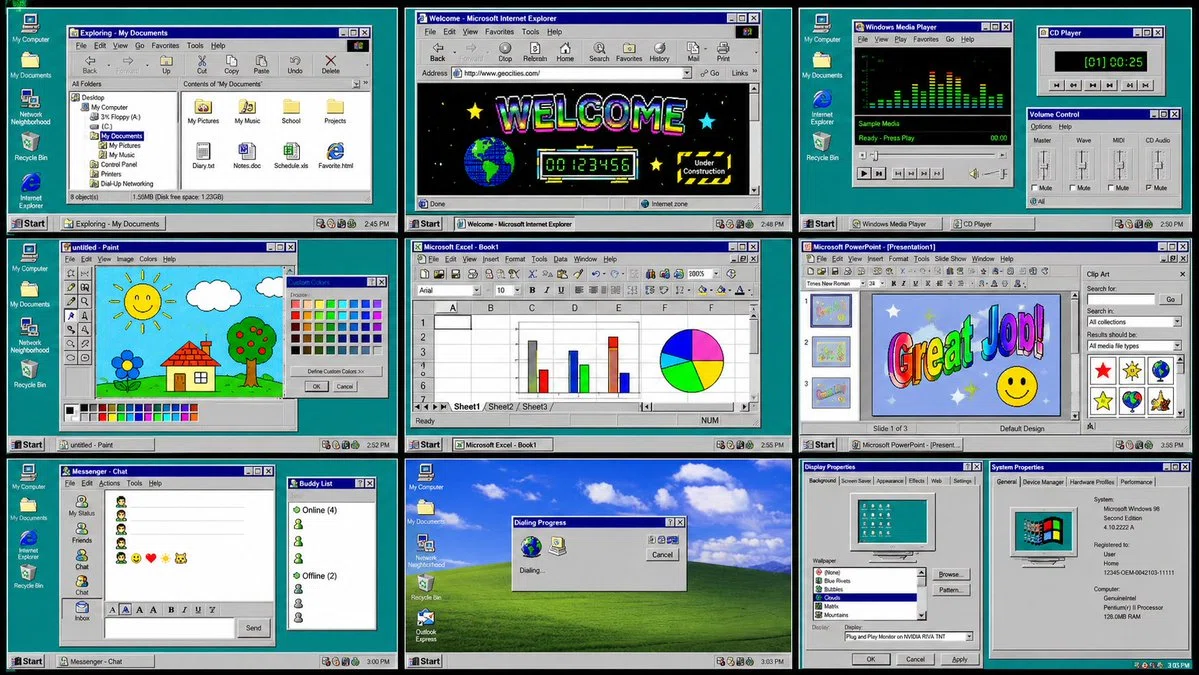Toggle Underline in Excel formatting toolbar
This screenshot has width=1199, height=675.
(x=561, y=290)
